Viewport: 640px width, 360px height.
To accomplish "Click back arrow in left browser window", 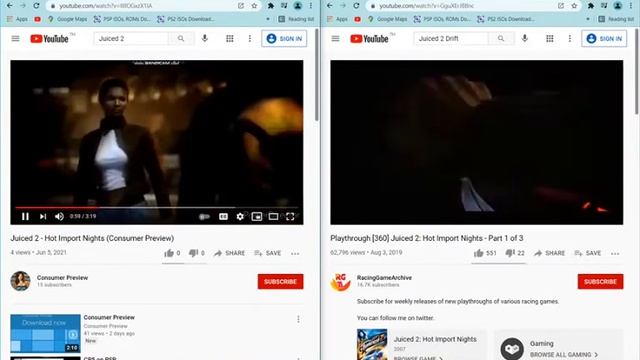I will coord(9,6).
